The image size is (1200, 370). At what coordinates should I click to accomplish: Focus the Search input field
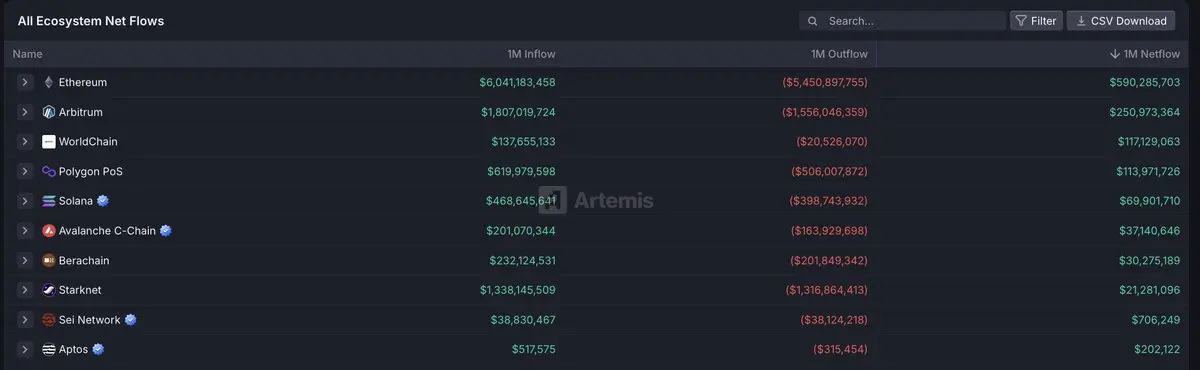coord(903,21)
